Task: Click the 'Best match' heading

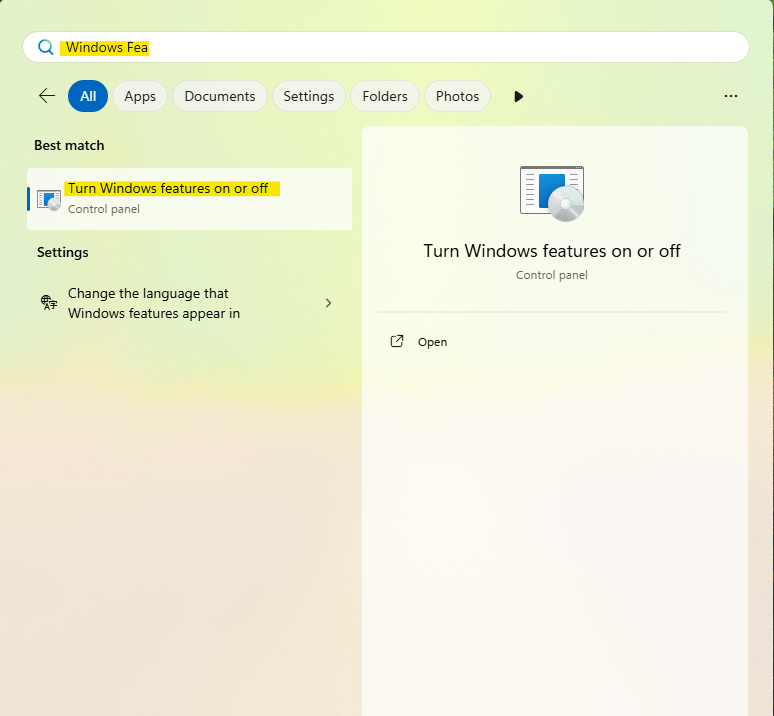Action: point(69,146)
